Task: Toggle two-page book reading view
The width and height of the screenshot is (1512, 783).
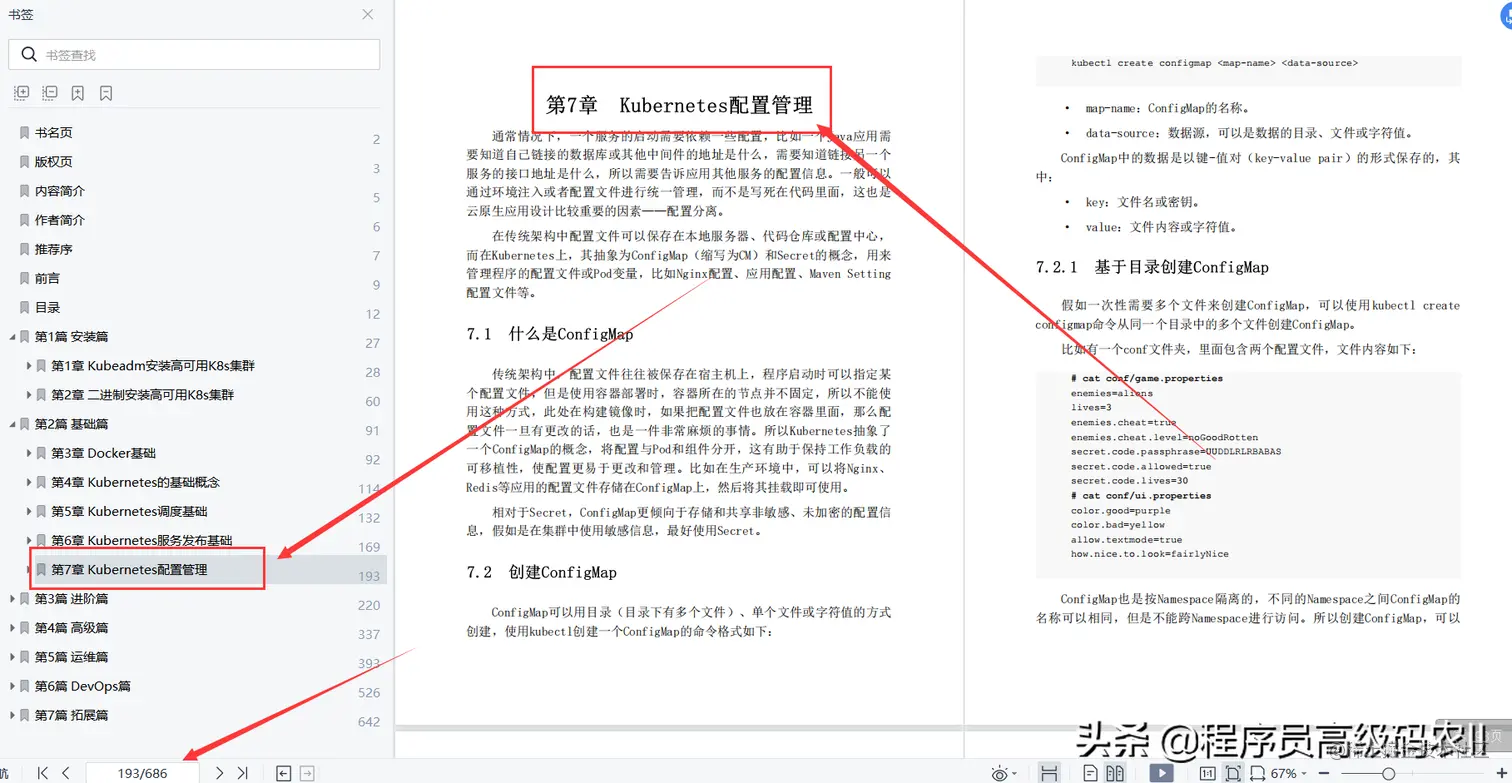Action: click(x=1115, y=772)
